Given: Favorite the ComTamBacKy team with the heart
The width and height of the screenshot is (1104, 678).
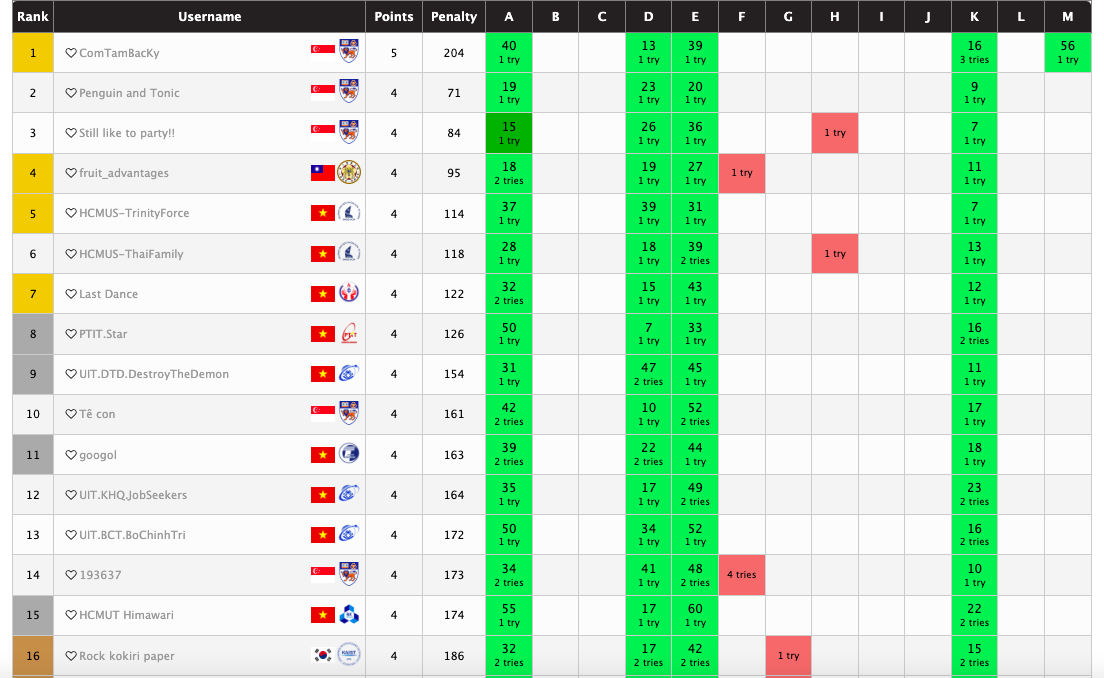Looking at the screenshot, I should click(71, 53).
